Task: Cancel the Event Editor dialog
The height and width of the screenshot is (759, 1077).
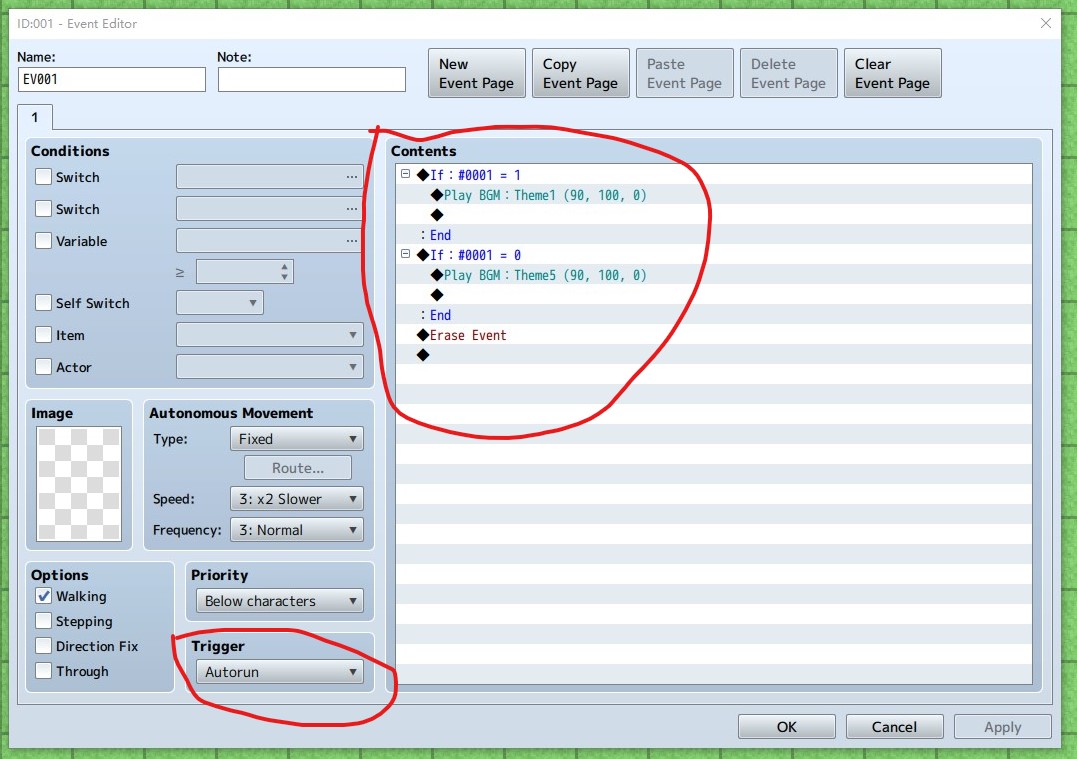Action: [894, 727]
